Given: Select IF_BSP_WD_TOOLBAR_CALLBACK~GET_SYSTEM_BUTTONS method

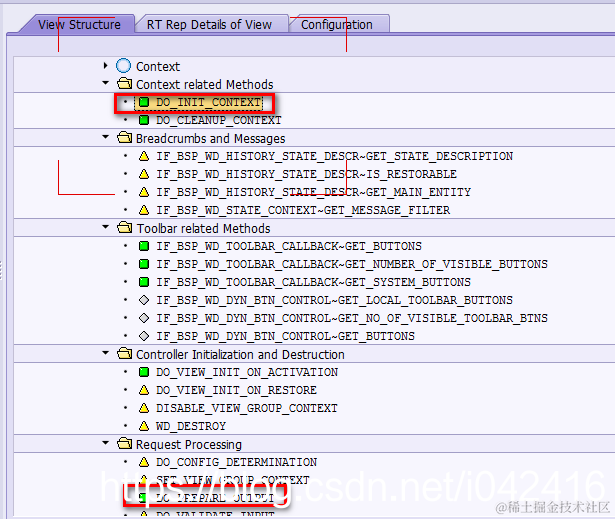Looking at the screenshot, I should pyautogui.click(x=313, y=282).
